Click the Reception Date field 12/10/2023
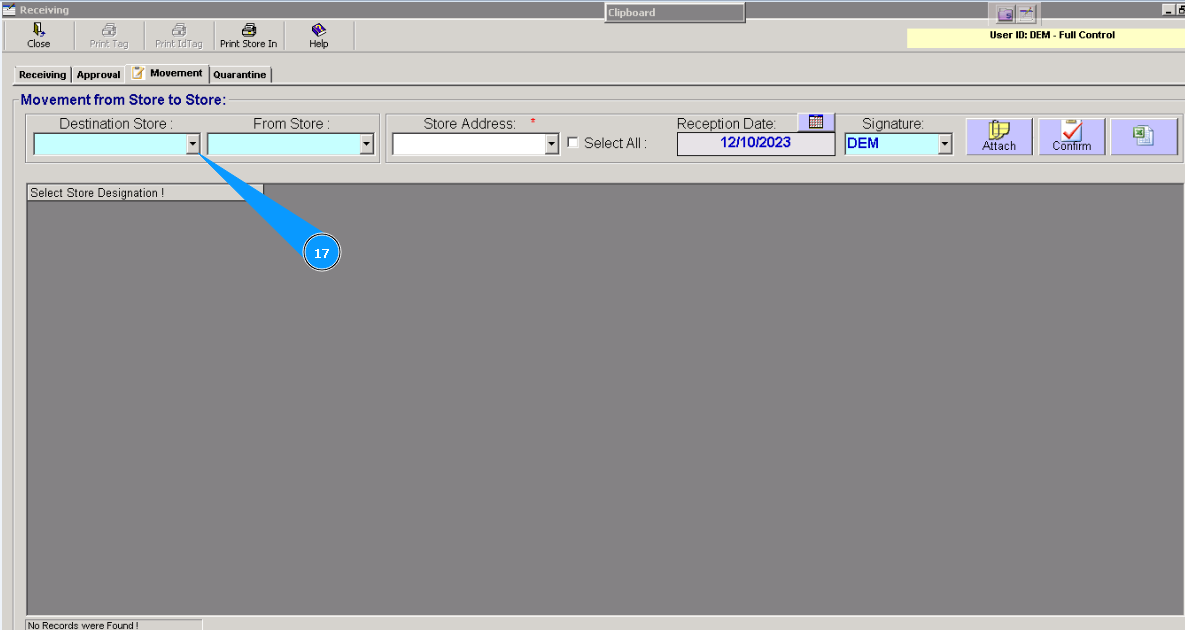The image size is (1185, 633). (x=756, y=144)
